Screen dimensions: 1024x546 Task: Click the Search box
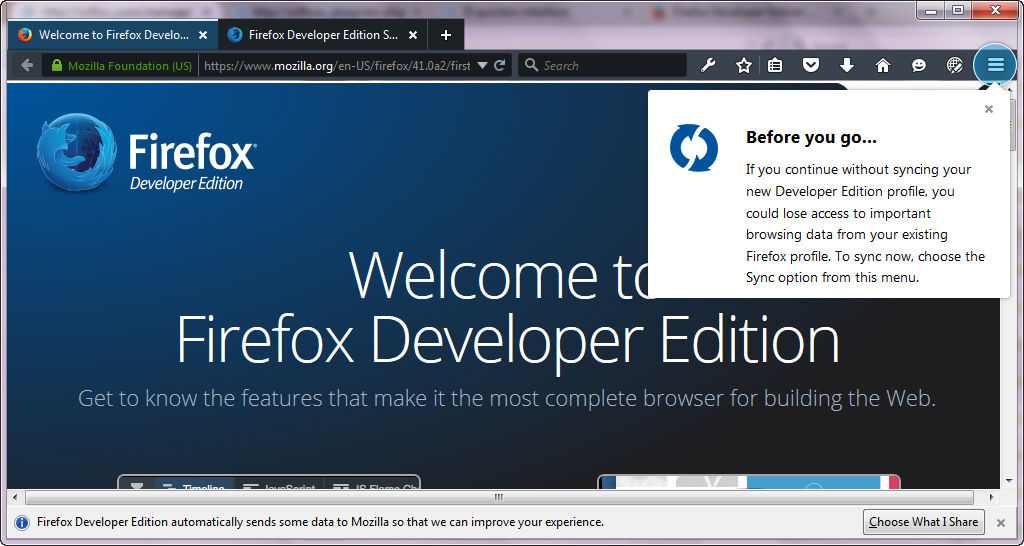coord(602,65)
